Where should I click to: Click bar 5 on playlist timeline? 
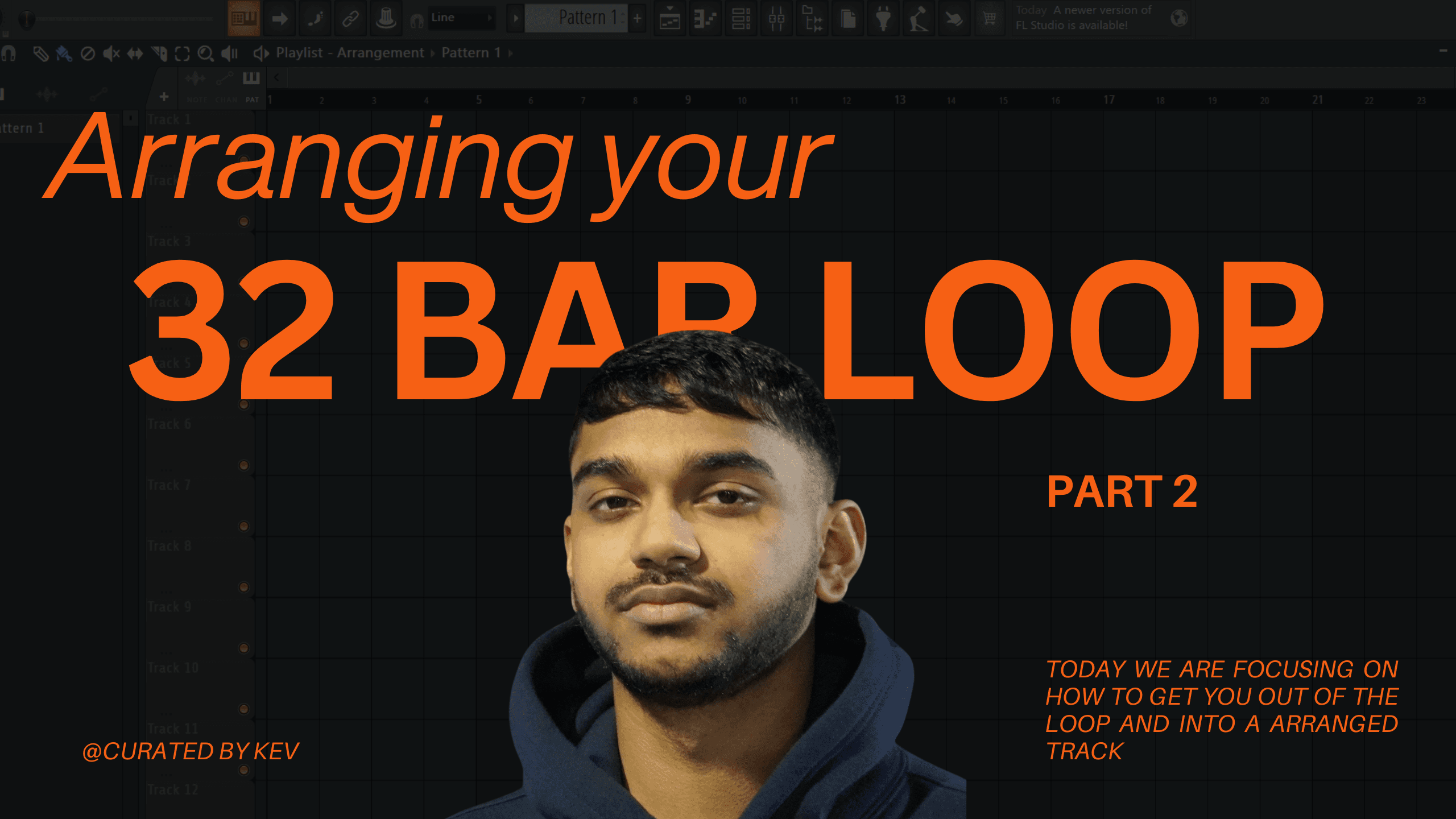(479, 100)
